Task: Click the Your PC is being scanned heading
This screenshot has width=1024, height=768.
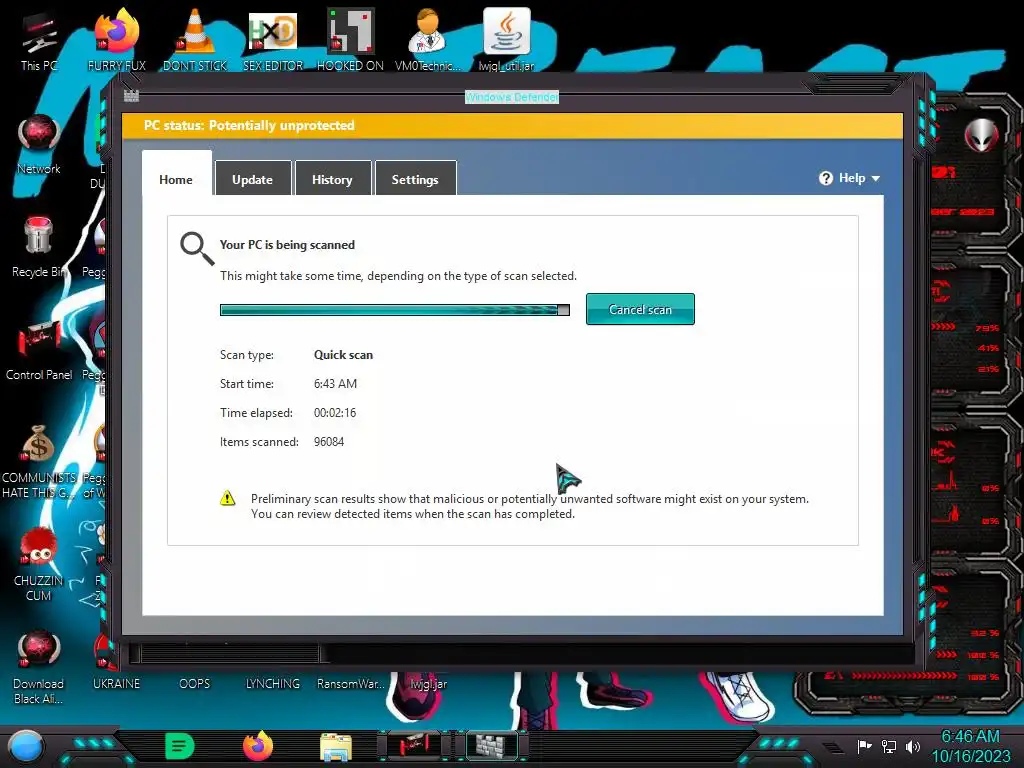Action: [287, 245]
